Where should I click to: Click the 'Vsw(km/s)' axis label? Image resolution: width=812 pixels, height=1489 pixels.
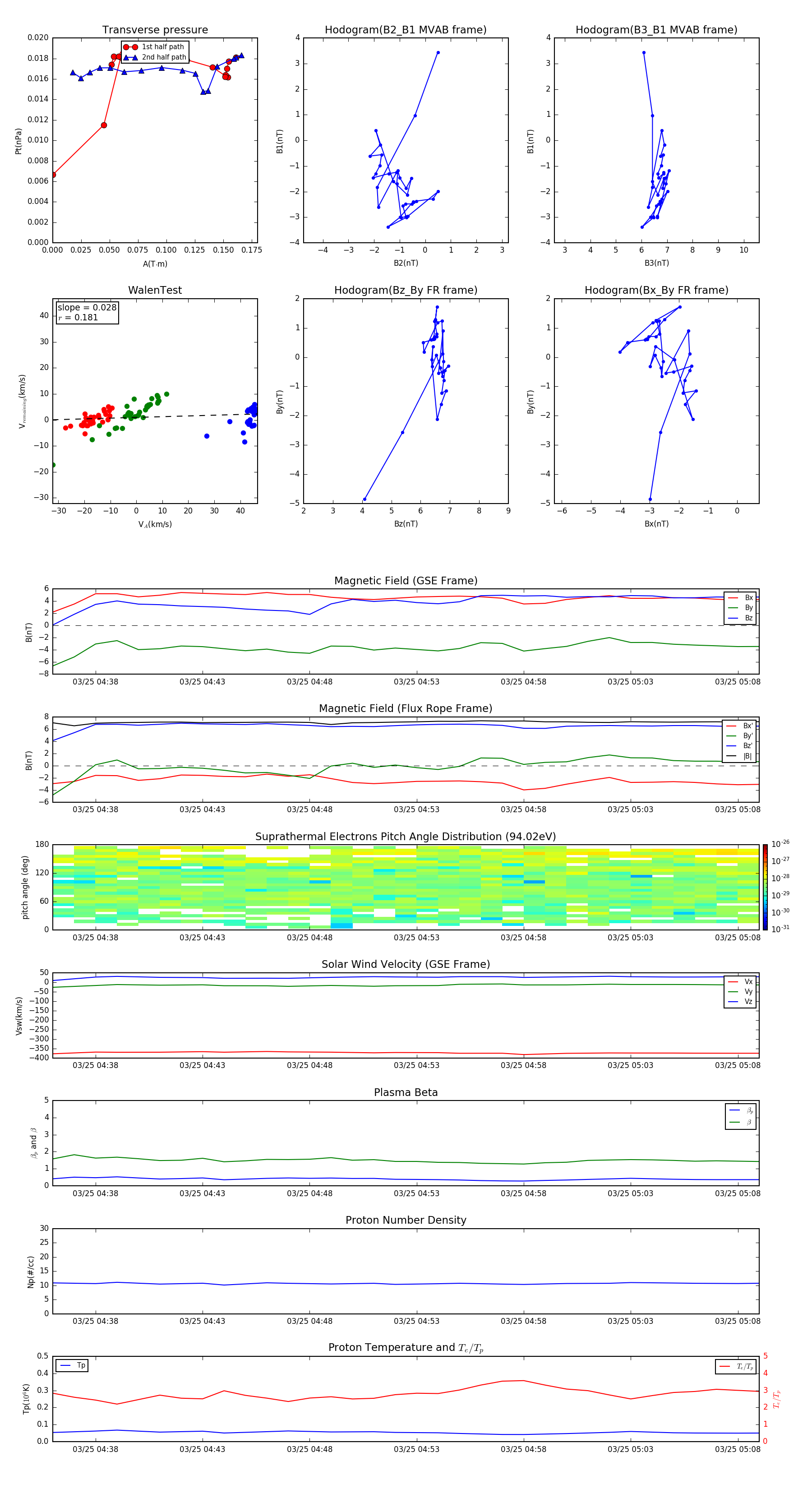pyautogui.click(x=18, y=1015)
